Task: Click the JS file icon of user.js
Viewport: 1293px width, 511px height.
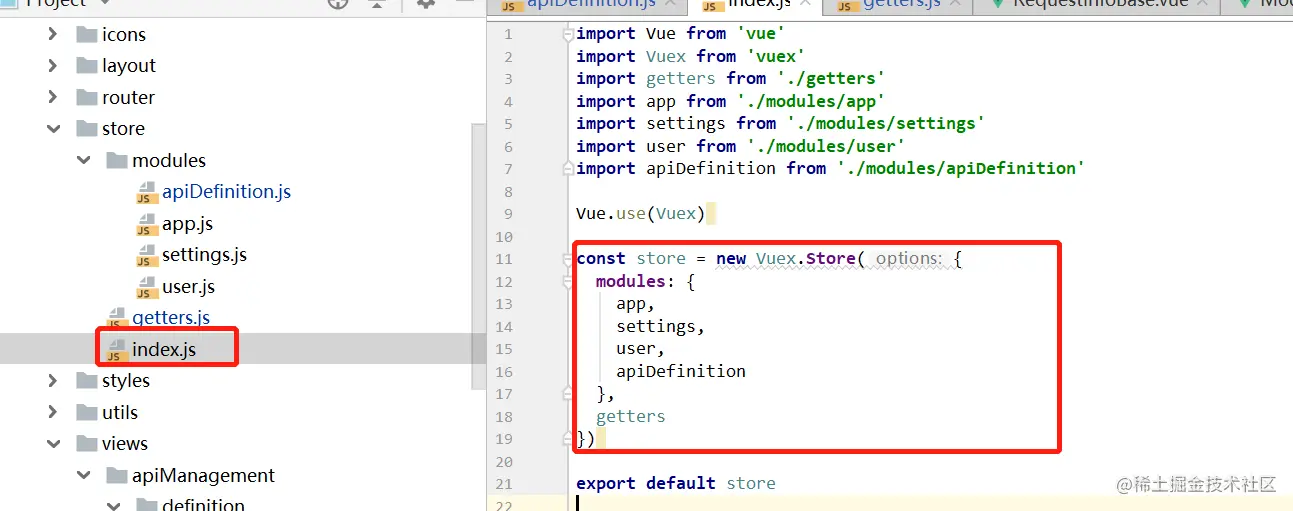Action: 146,287
